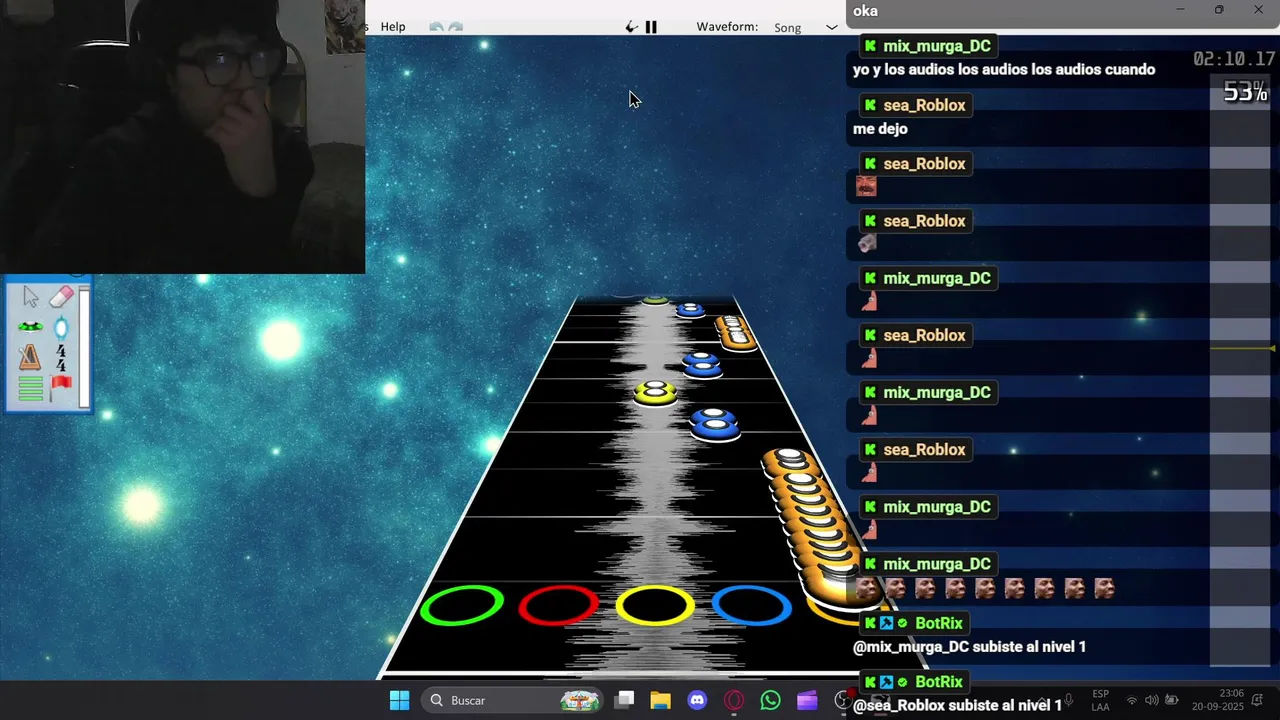Click '@mix_murga_DC subiste al nivel 1' message
Image resolution: width=1280 pixels, height=720 pixels.
[969, 647]
